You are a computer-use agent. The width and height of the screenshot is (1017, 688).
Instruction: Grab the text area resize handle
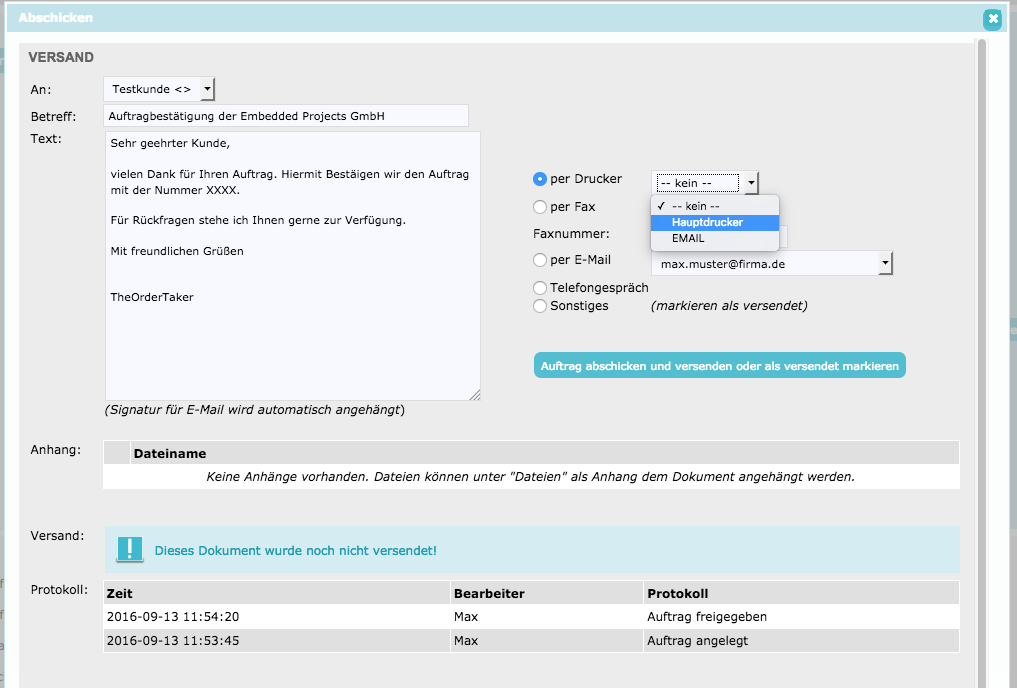[x=475, y=395]
